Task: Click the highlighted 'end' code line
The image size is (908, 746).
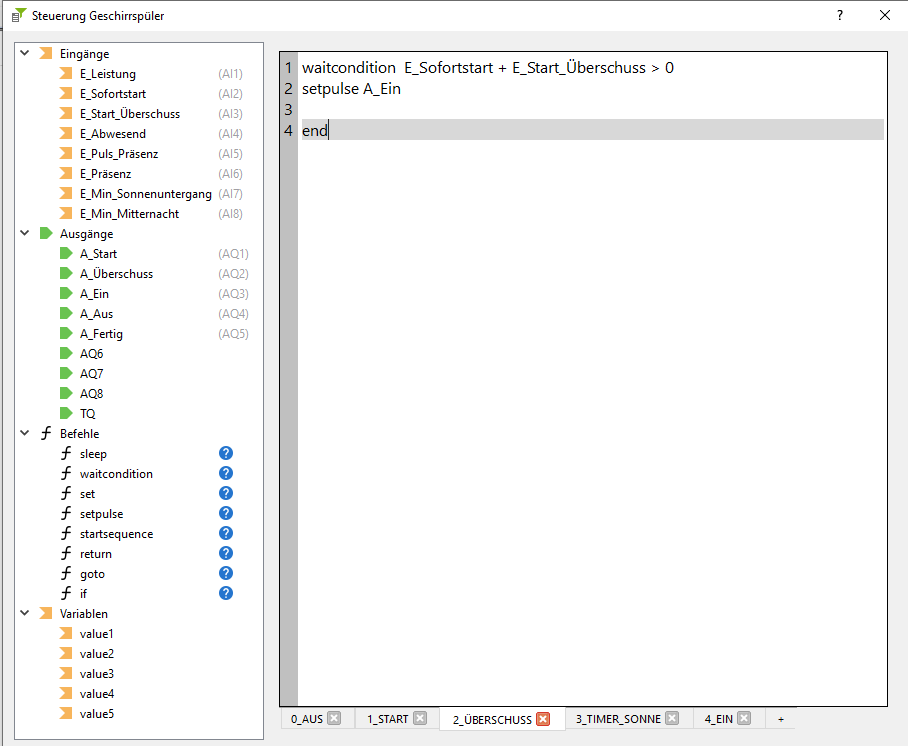Action: (x=591, y=130)
